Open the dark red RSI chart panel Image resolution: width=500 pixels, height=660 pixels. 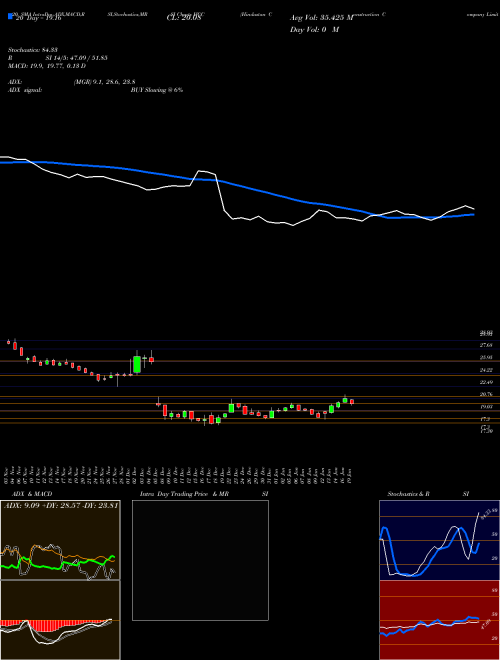pos(439,620)
